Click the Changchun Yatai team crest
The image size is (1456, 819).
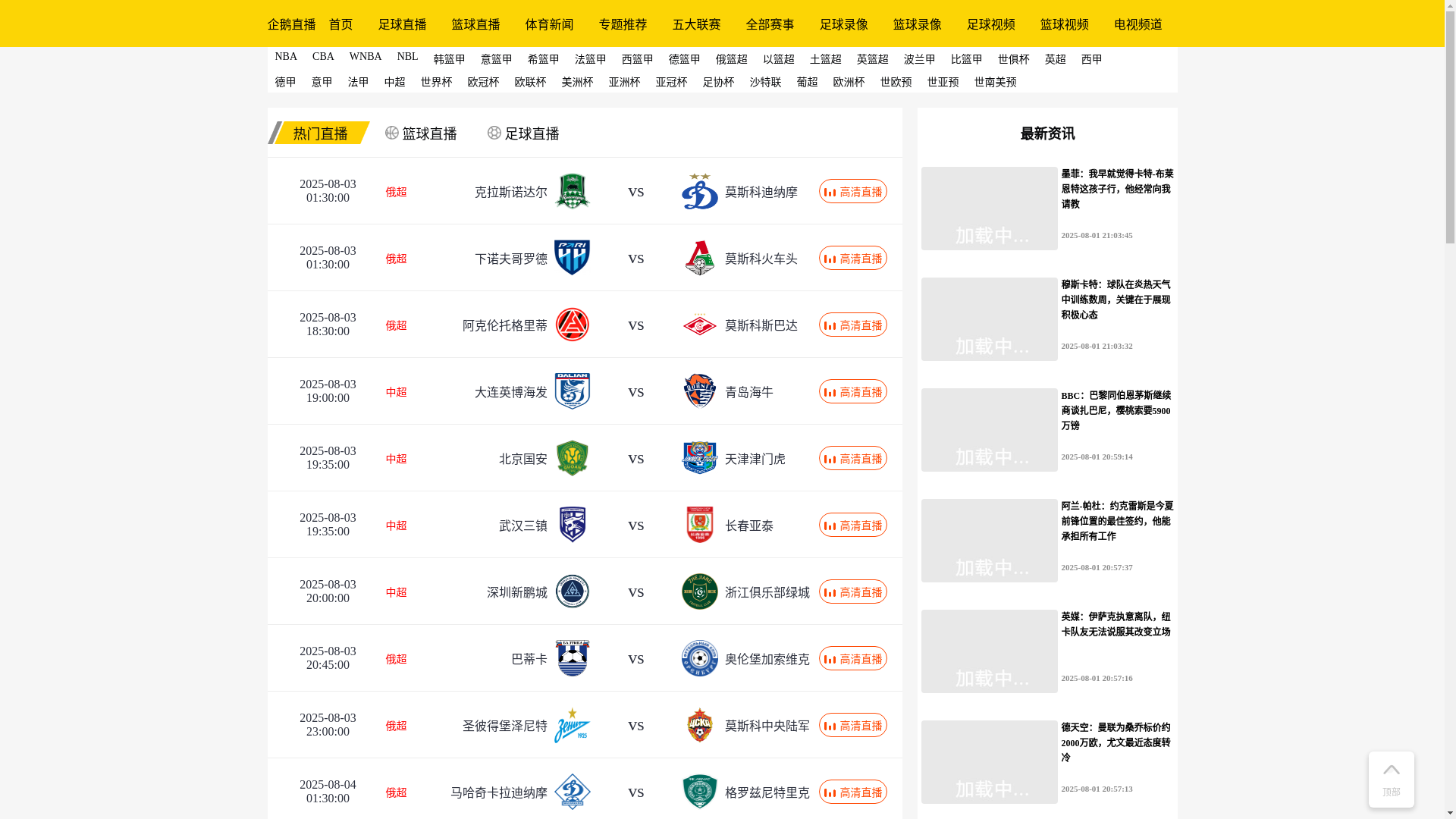699,525
